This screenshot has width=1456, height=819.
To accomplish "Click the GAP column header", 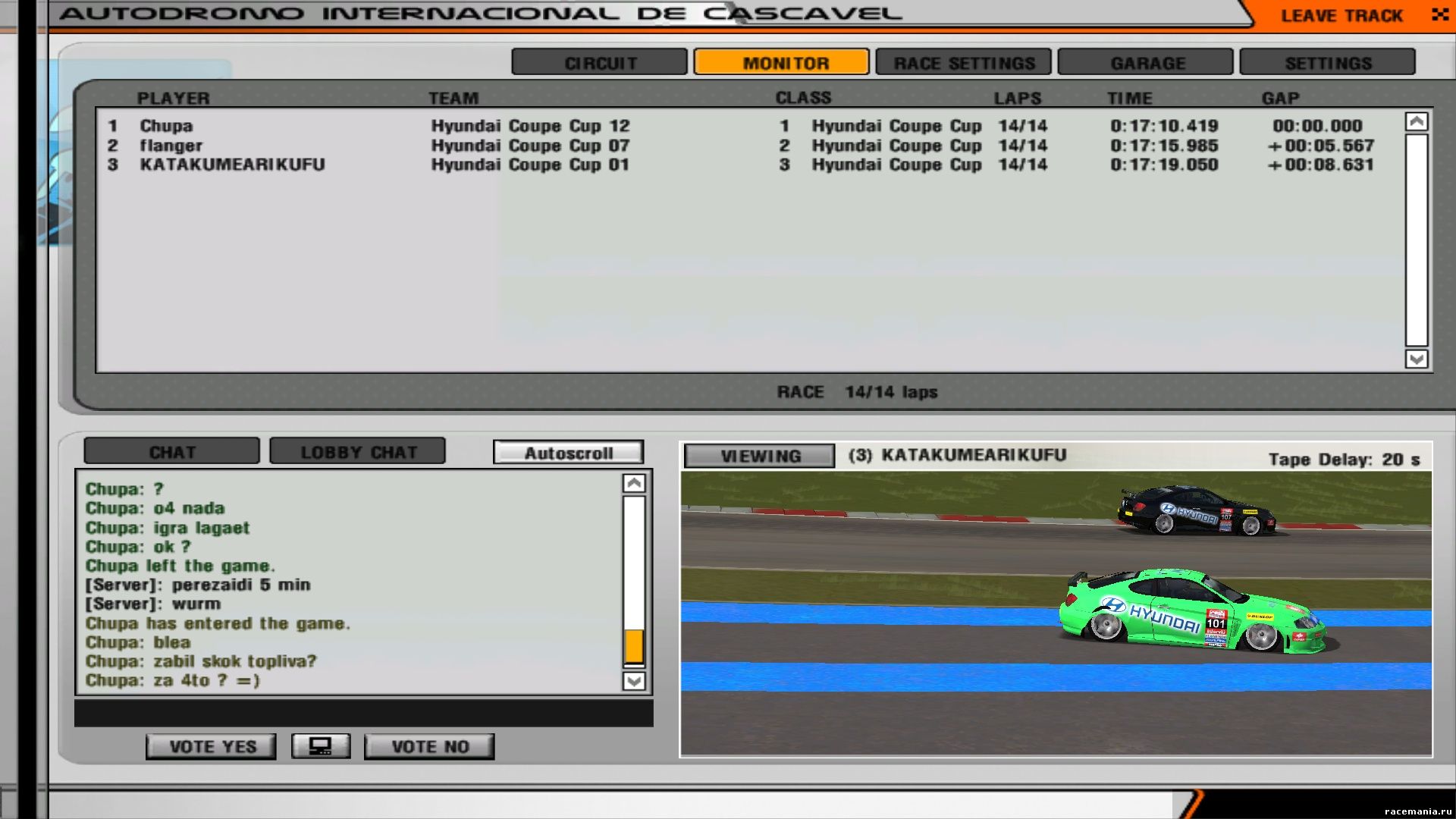I will point(1280,98).
